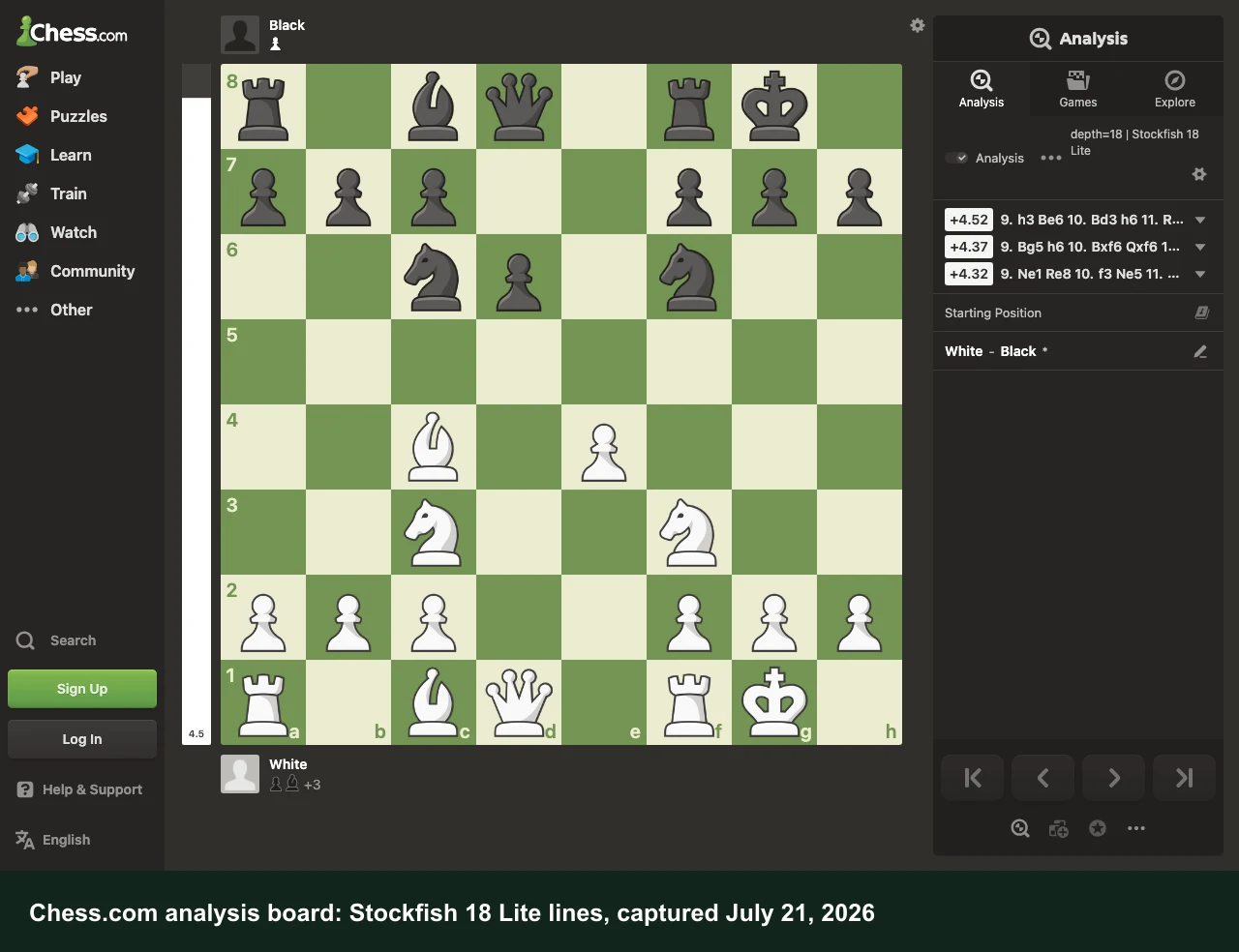Select the white queen on d1
The image size is (1239, 952).
pos(519,702)
